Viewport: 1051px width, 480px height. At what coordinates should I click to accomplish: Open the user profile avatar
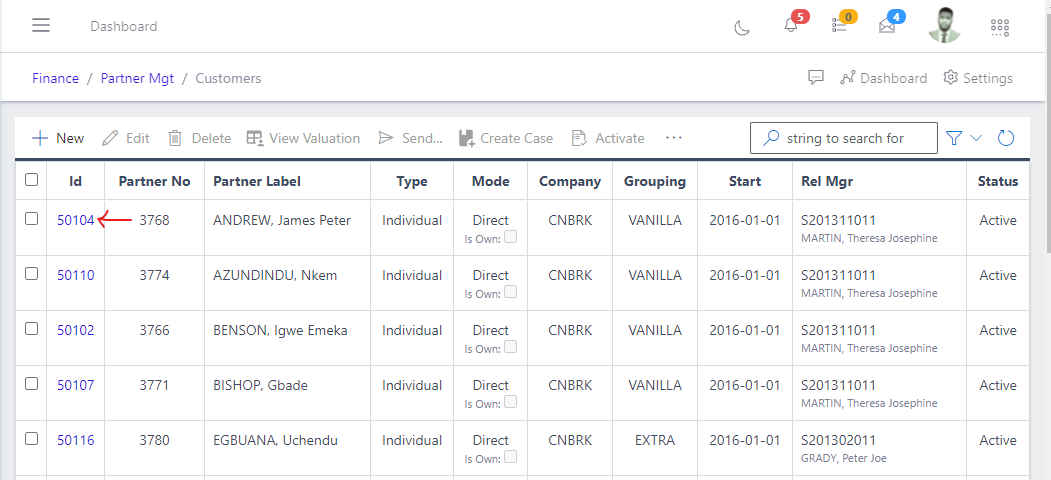[944, 25]
